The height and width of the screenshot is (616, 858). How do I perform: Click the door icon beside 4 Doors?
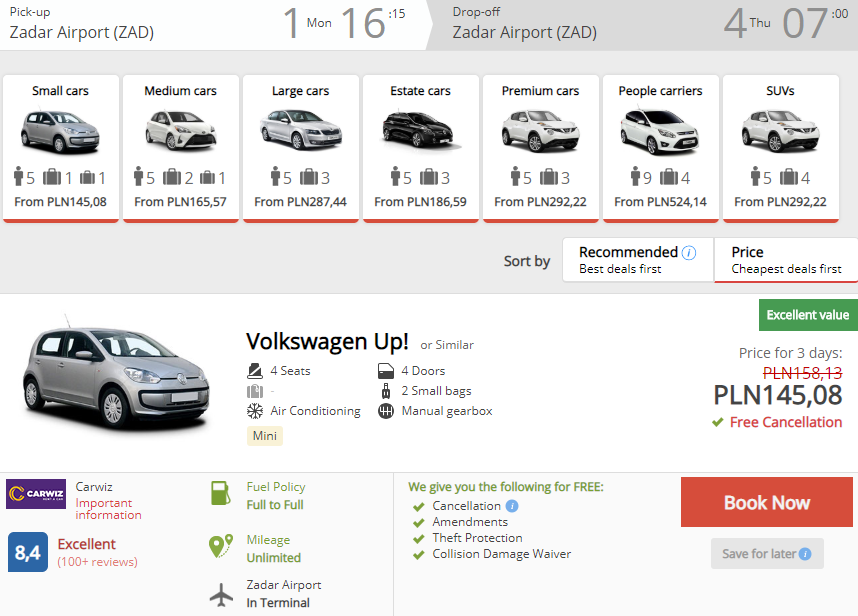point(386,371)
